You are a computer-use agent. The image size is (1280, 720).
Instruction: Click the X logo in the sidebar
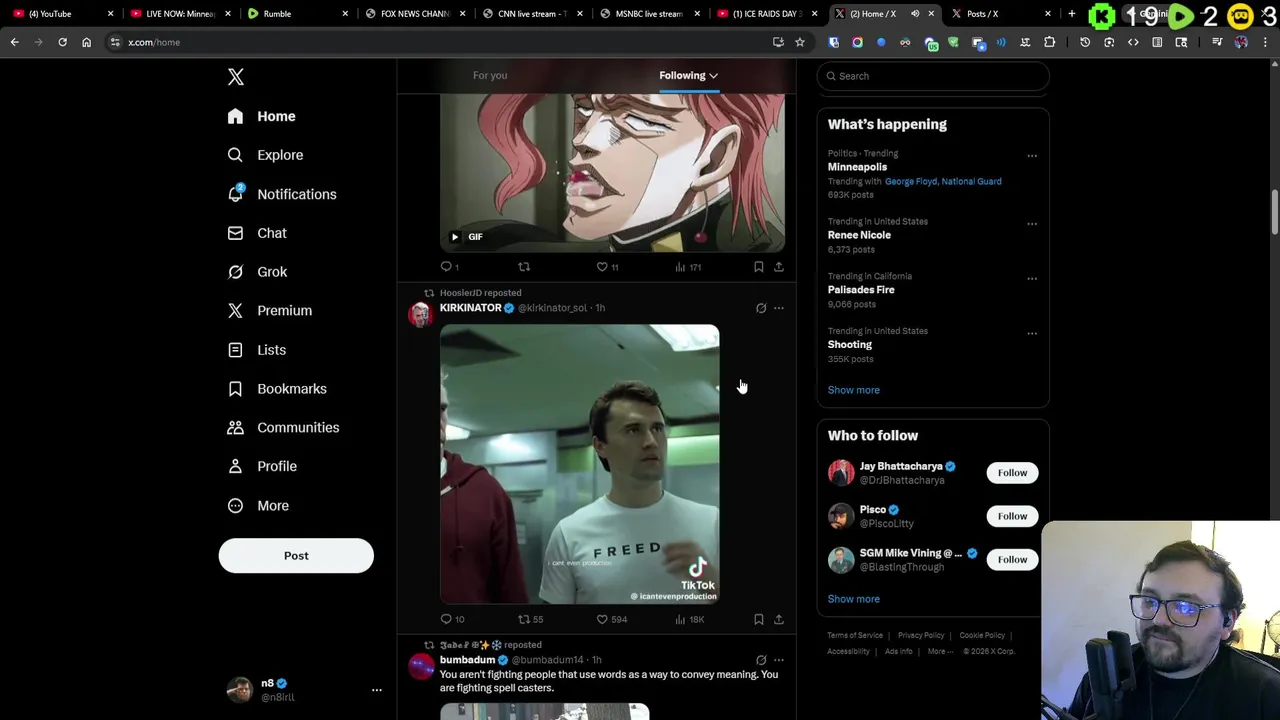point(236,77)
